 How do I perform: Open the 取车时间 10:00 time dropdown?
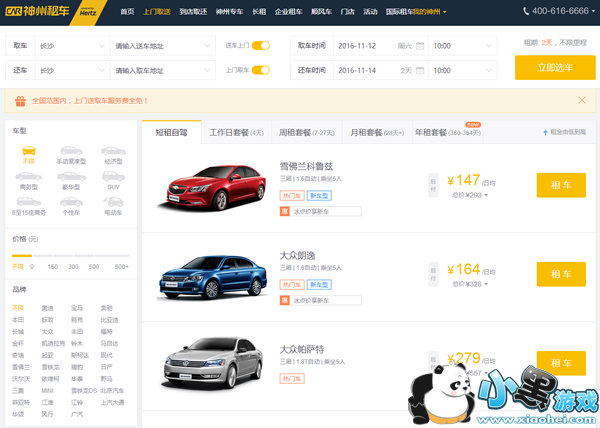[x=462, y=46]
